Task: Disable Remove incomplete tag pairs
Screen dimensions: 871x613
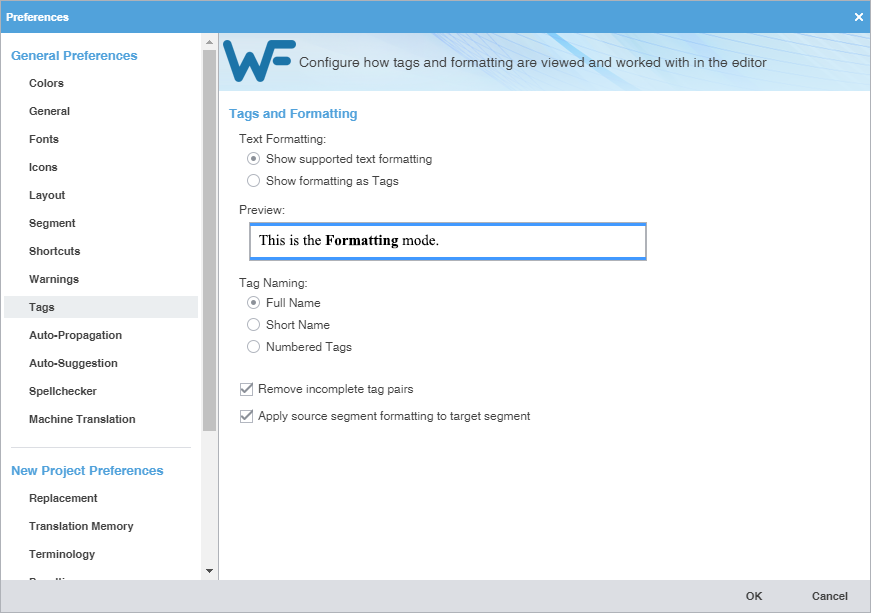Action: (x=246, y=389)
